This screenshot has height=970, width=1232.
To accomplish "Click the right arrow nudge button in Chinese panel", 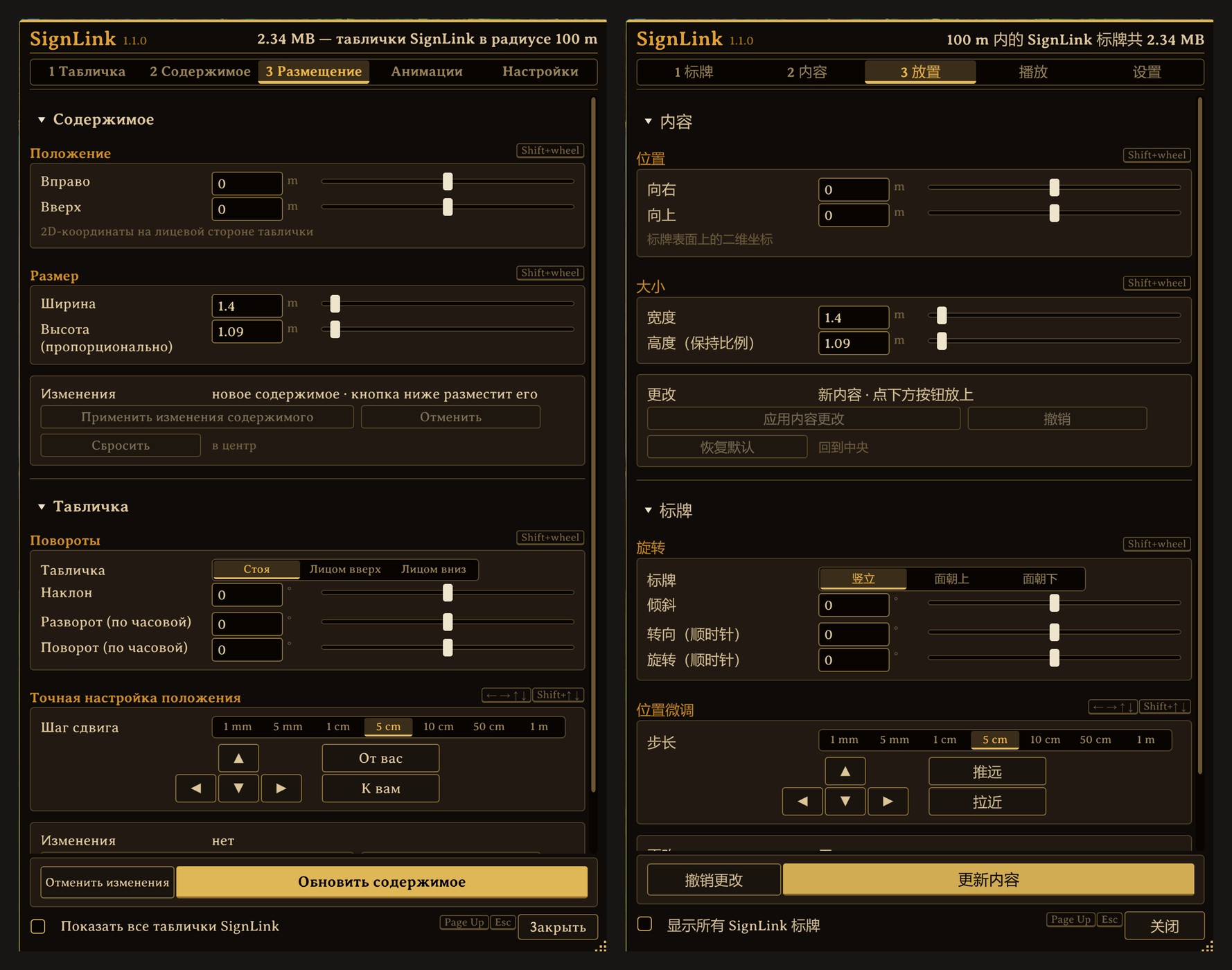I will [888, 801].
